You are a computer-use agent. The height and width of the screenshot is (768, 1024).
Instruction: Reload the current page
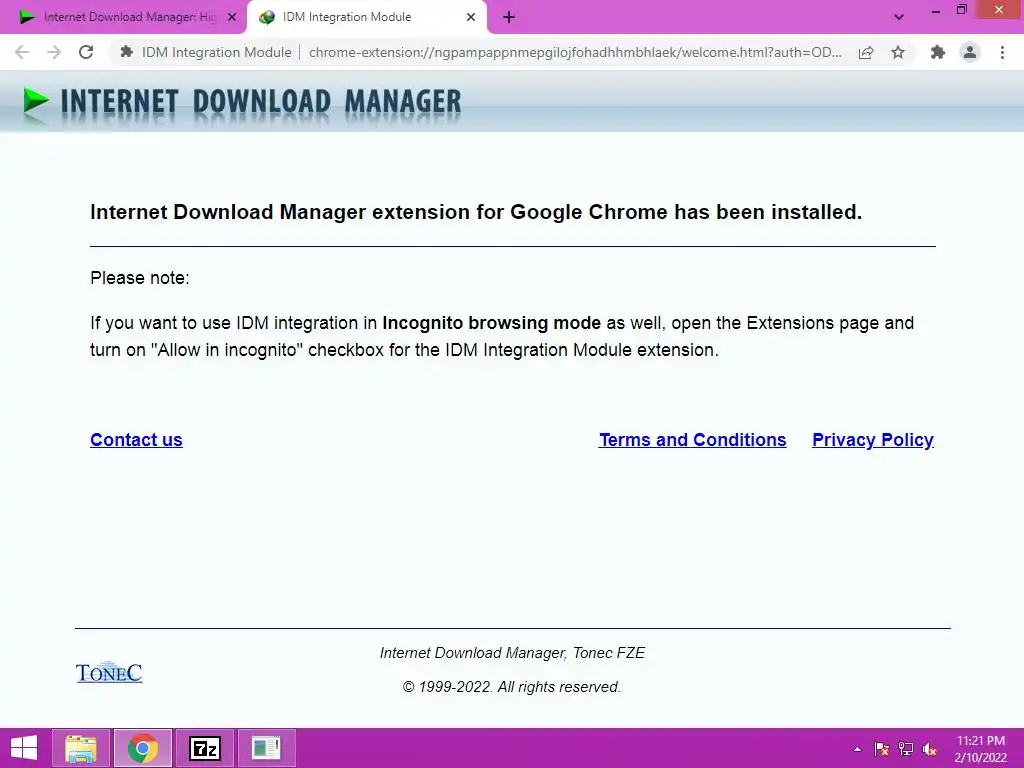[86, 52]
